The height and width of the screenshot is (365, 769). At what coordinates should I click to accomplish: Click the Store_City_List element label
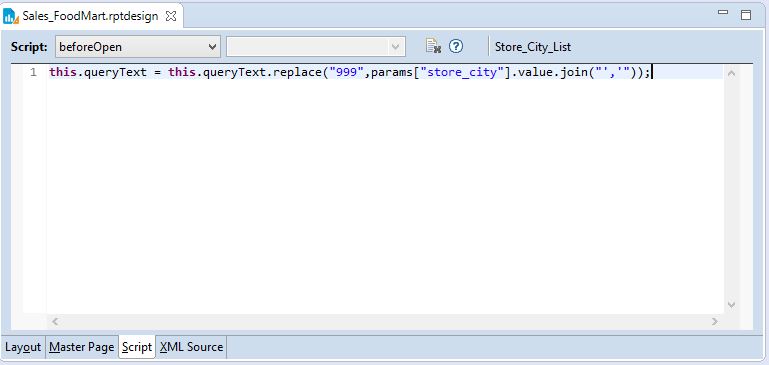tap(533, 47)
